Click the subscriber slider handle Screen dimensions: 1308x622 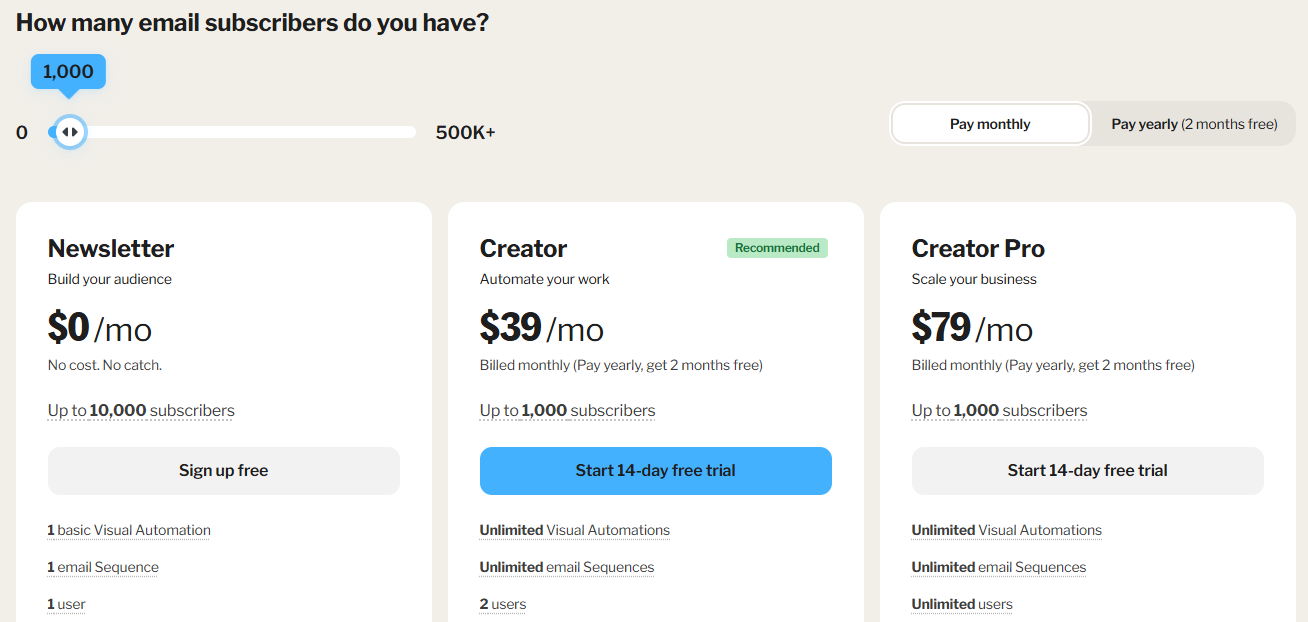point(69,132)
